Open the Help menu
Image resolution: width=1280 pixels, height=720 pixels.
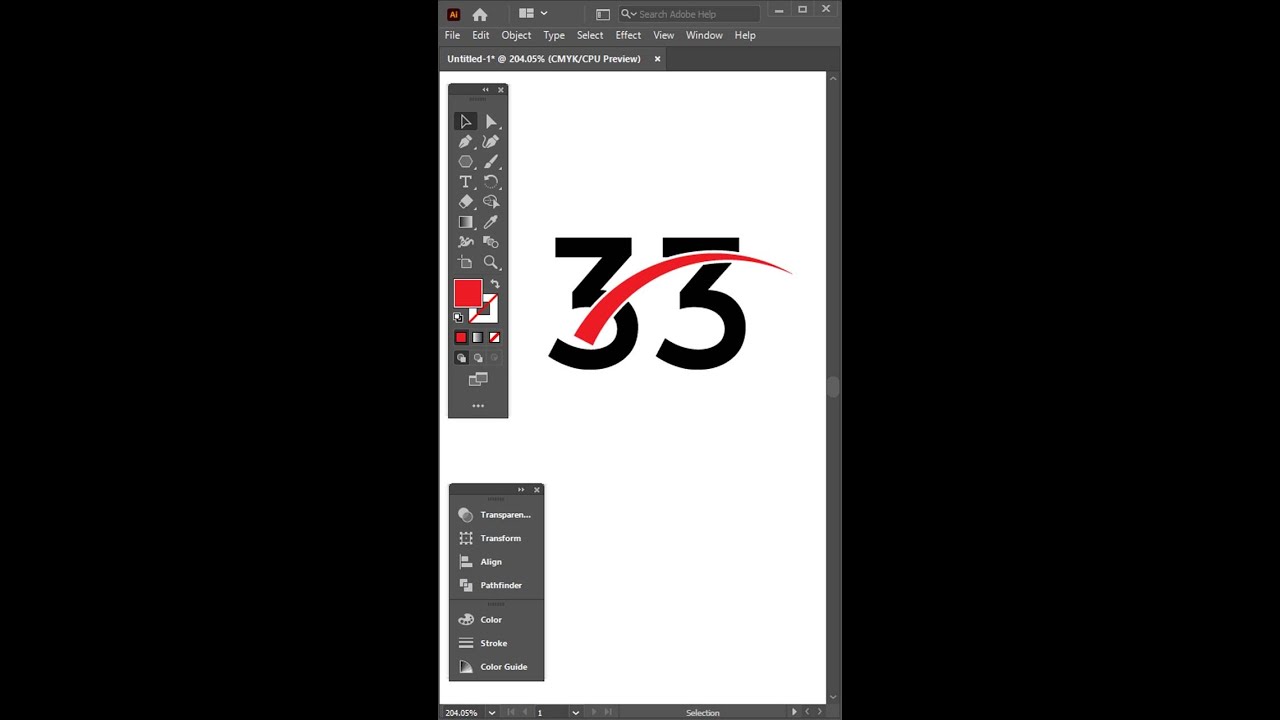point(745,35)
